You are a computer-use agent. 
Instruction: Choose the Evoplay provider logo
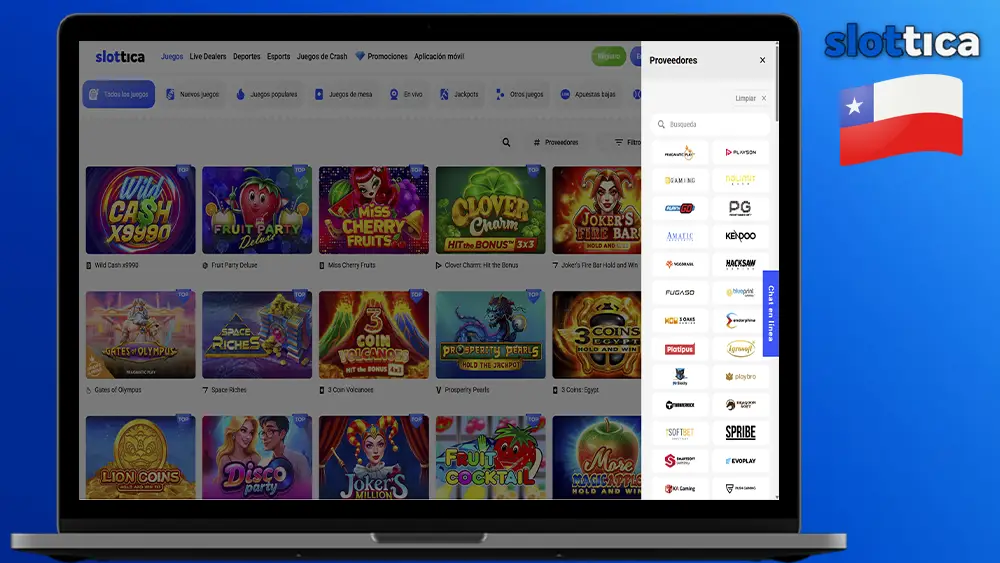click(740, 461)
